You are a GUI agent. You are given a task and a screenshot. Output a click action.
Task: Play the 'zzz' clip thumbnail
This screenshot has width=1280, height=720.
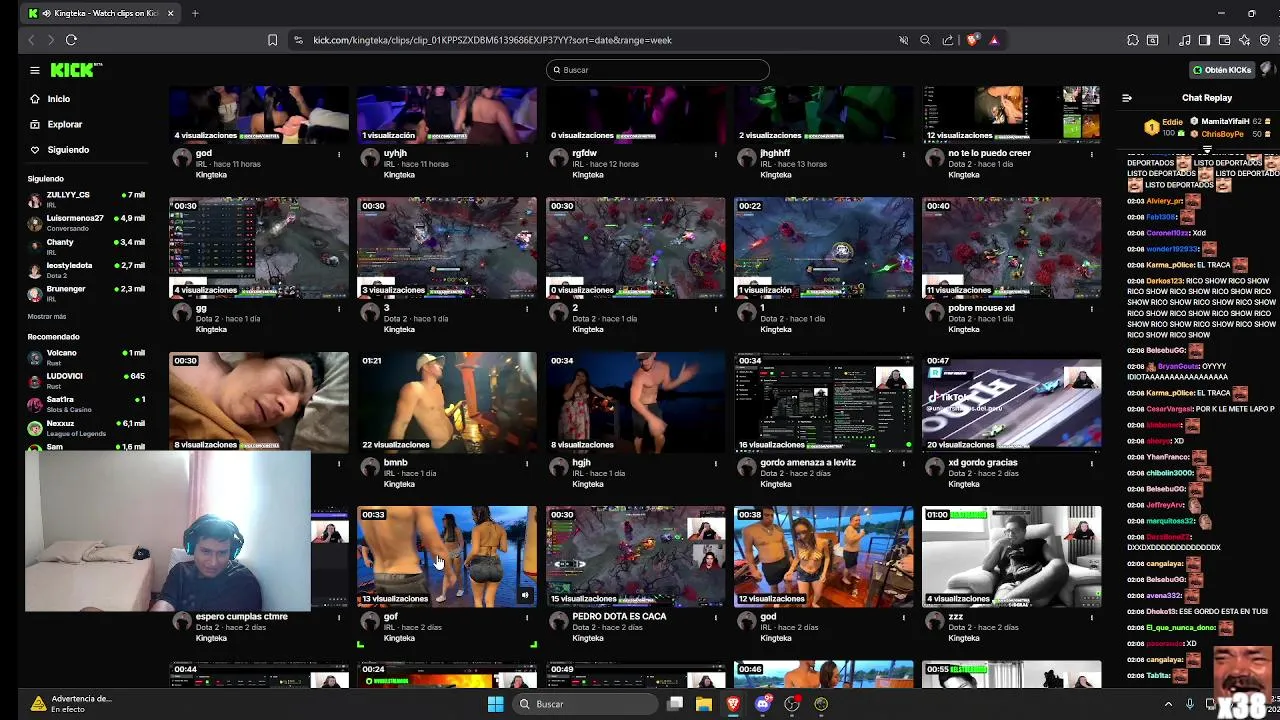click(x=1011, y=556)
